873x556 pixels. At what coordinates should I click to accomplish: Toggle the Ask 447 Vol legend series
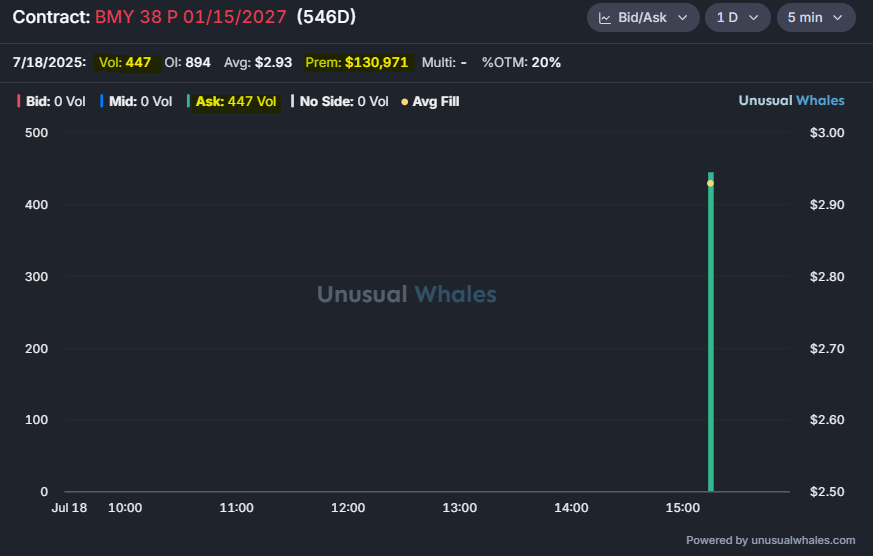tap(232, 101)
